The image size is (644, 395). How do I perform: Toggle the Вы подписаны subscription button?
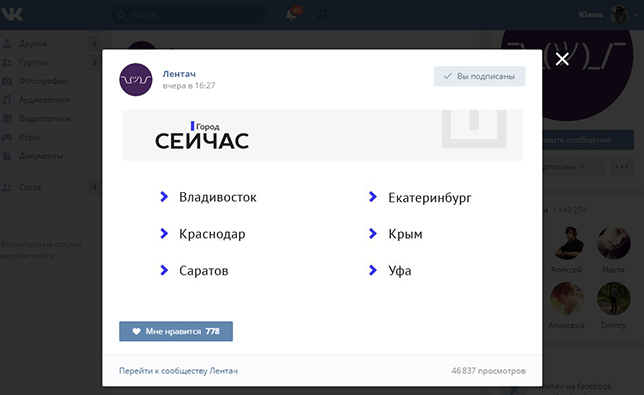479,76
